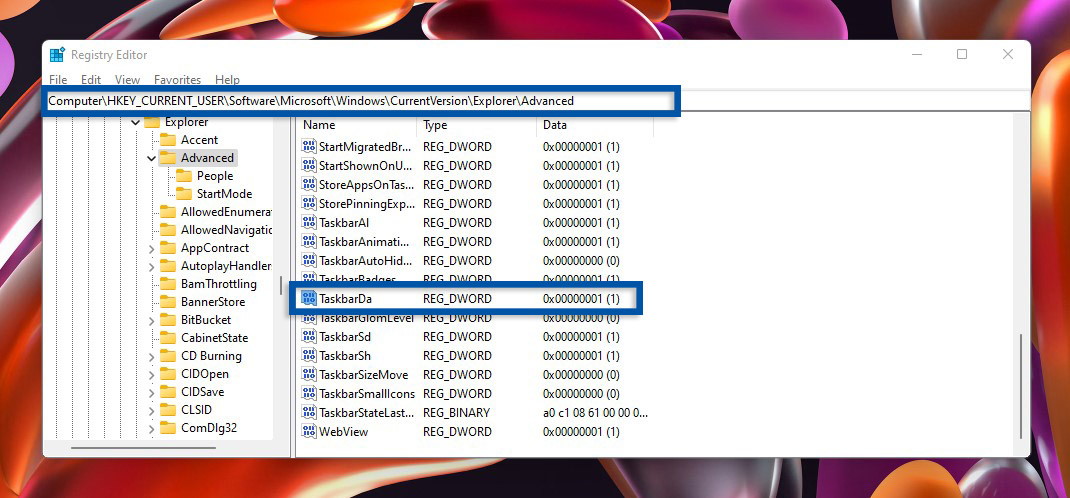Select the CIDSave key label
Viewport: 1070px width, 498px height.
(x=203, y=392)
